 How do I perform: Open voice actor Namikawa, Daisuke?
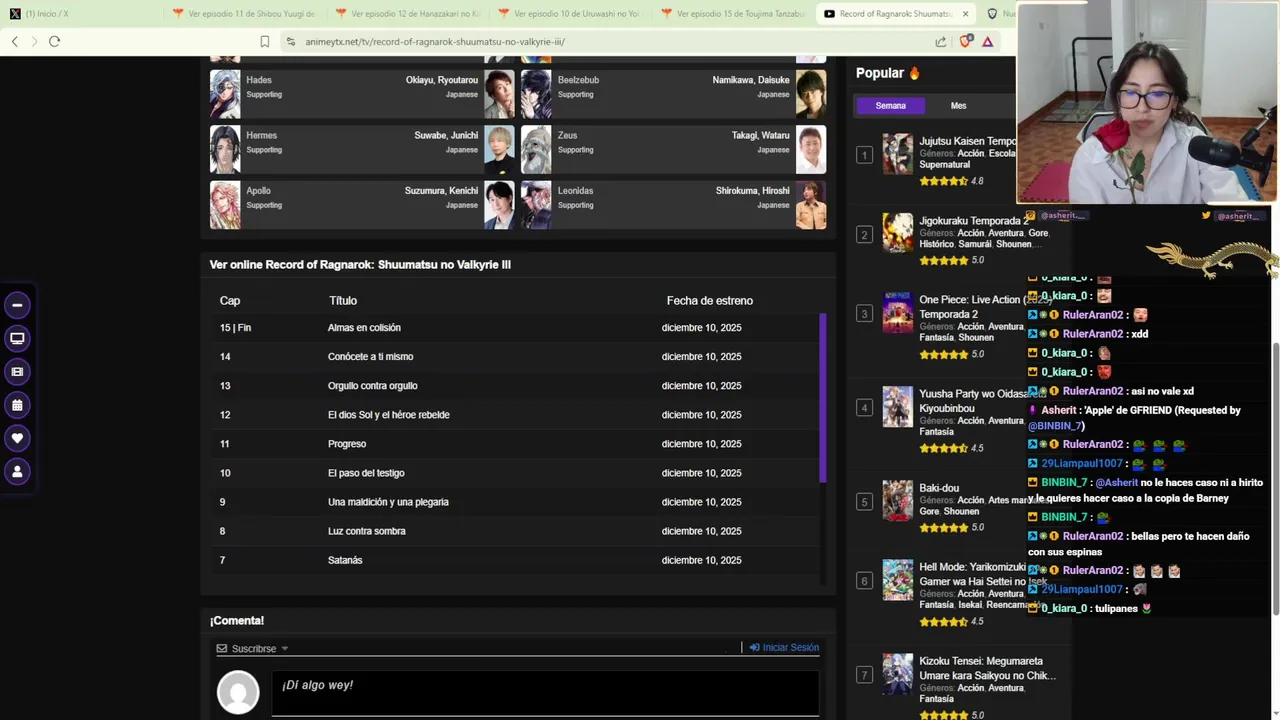pyautogui.click(x=751, y=80)
